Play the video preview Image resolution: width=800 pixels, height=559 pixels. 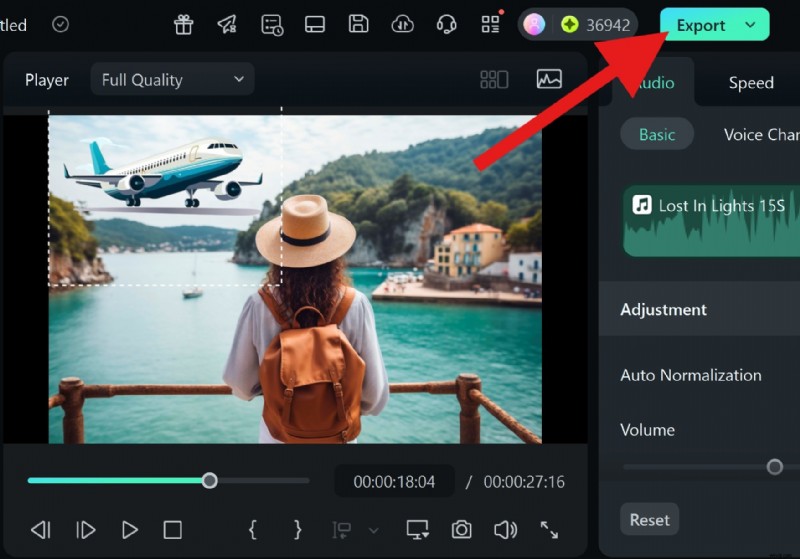point(130,530)
